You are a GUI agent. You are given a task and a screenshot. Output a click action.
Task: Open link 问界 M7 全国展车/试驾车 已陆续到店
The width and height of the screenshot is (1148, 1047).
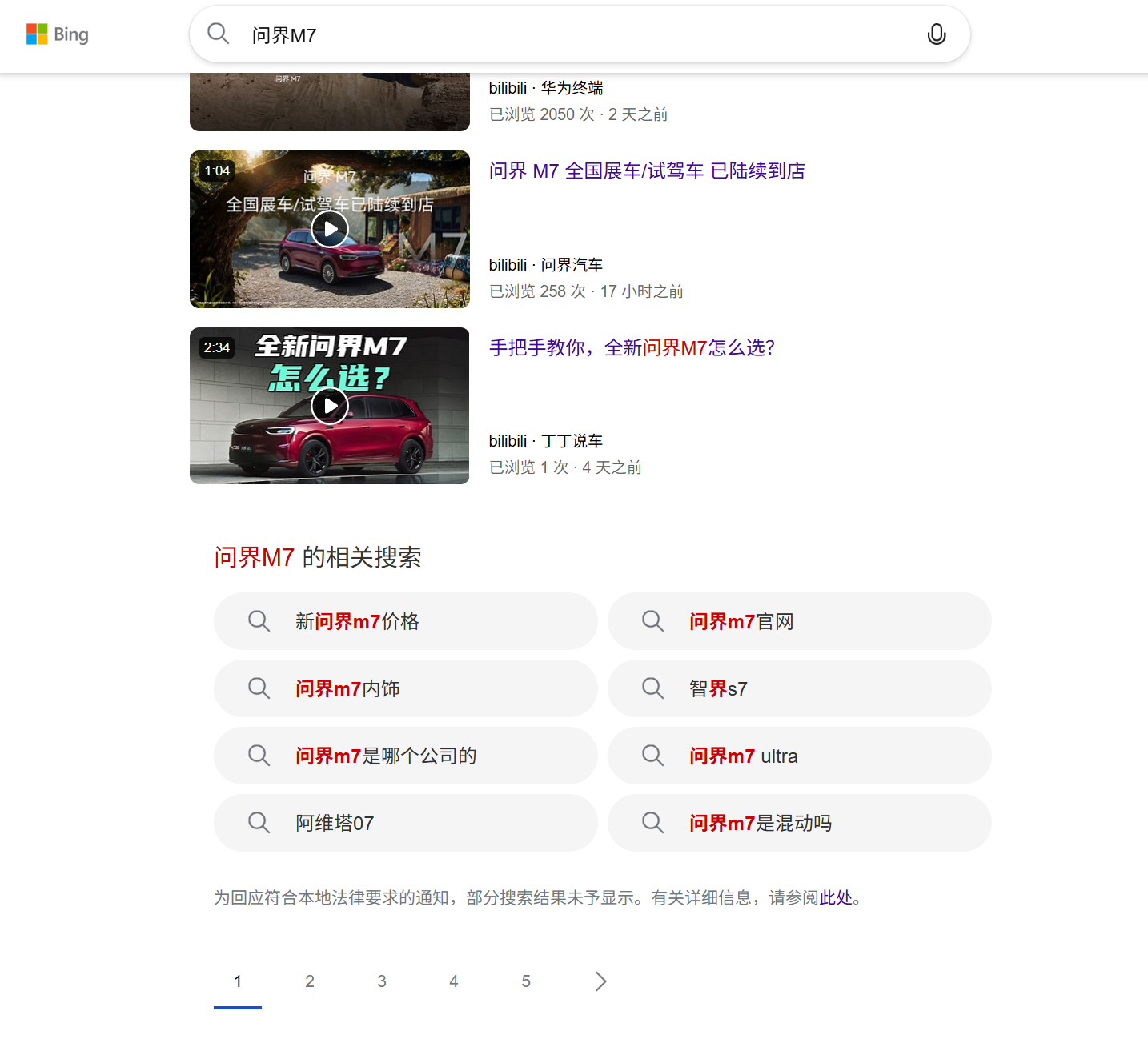(647, 170)
